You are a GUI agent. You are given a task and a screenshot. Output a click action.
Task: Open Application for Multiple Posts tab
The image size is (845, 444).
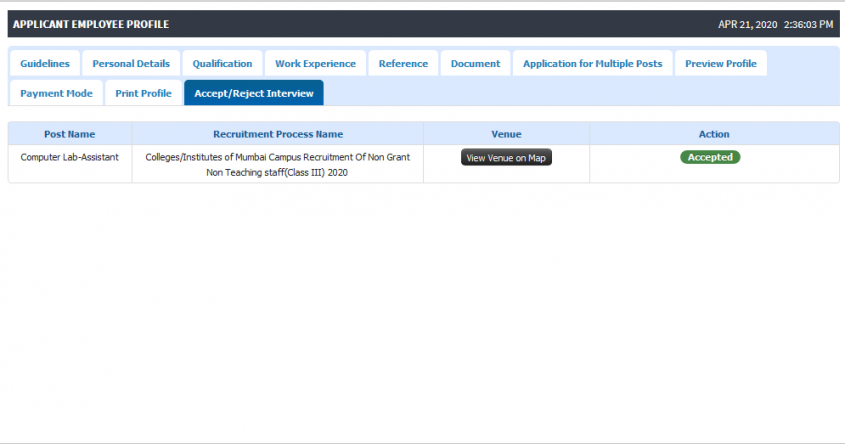point(593,63)
